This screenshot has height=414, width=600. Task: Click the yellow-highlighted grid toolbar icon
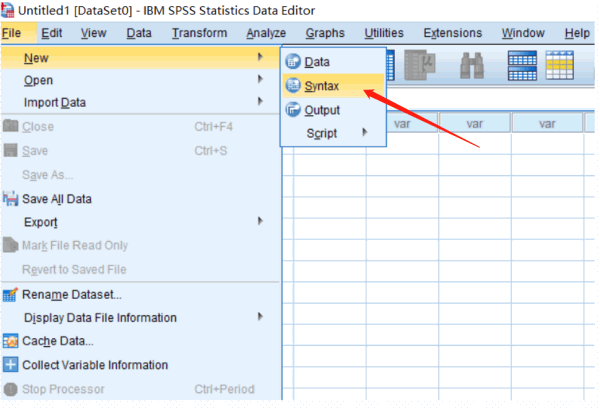point(559,65)
